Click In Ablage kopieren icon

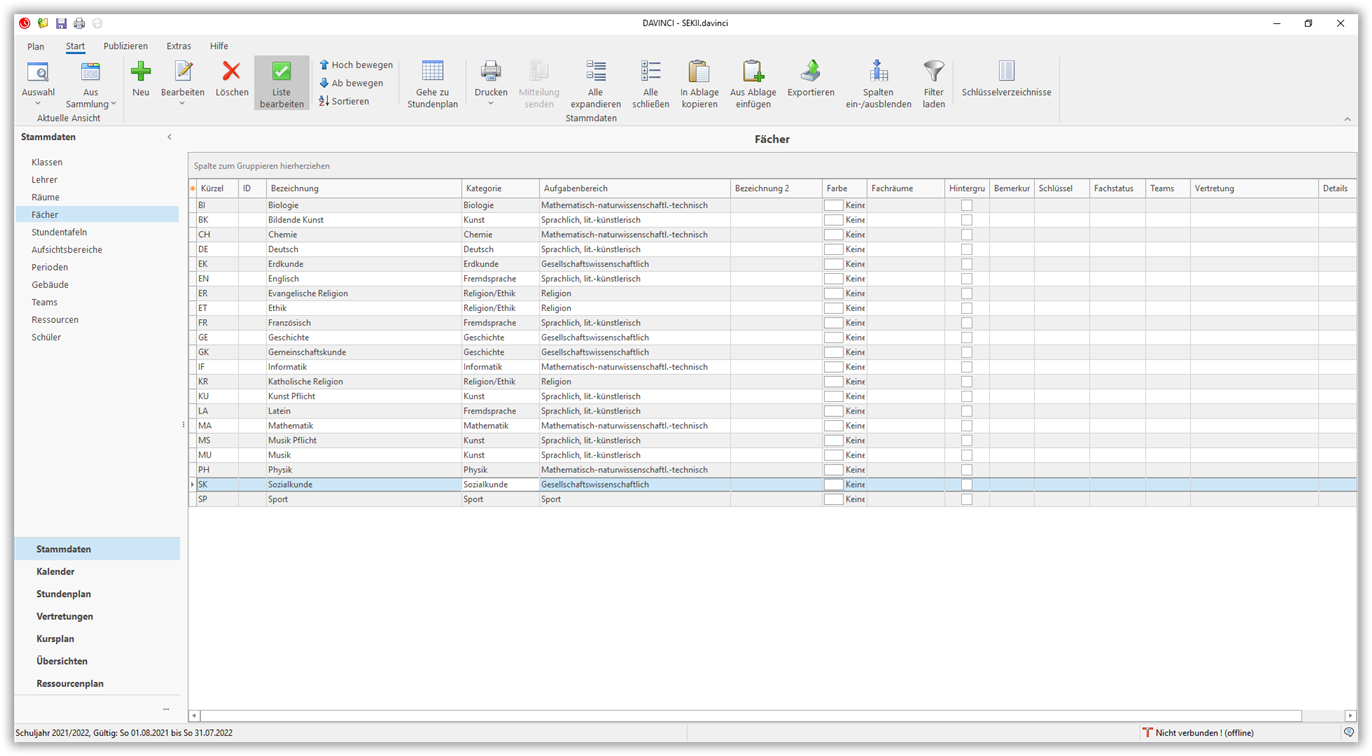click(x=699, y=72)
